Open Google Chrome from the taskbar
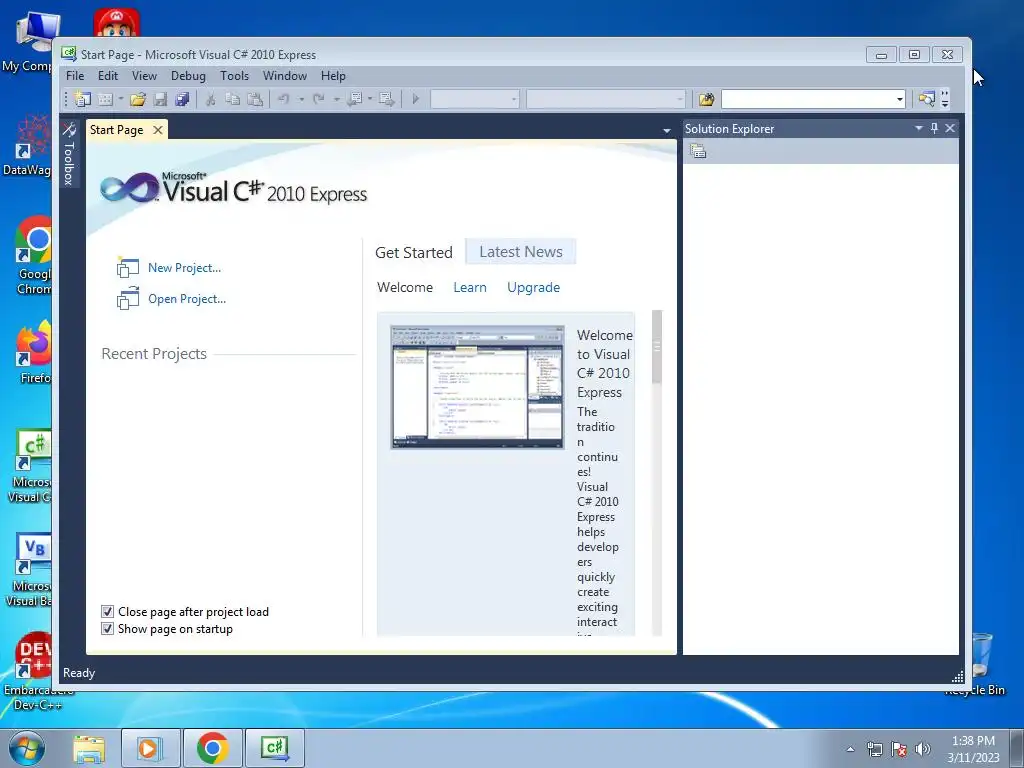1024x768 pixels. [x=212, y=748]
